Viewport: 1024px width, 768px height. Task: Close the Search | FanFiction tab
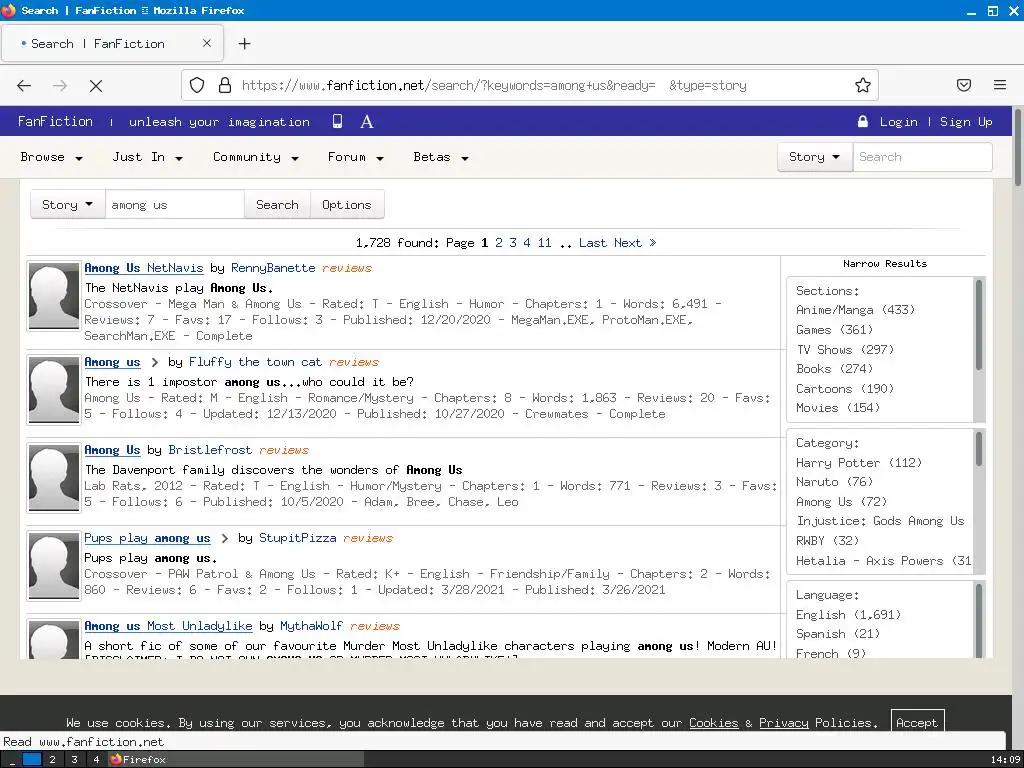[207, 43]
